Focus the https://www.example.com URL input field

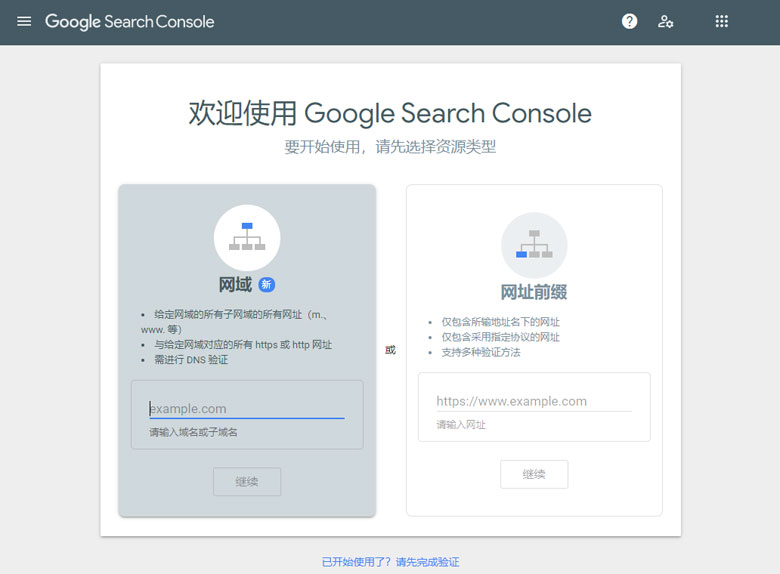[533, 401]
